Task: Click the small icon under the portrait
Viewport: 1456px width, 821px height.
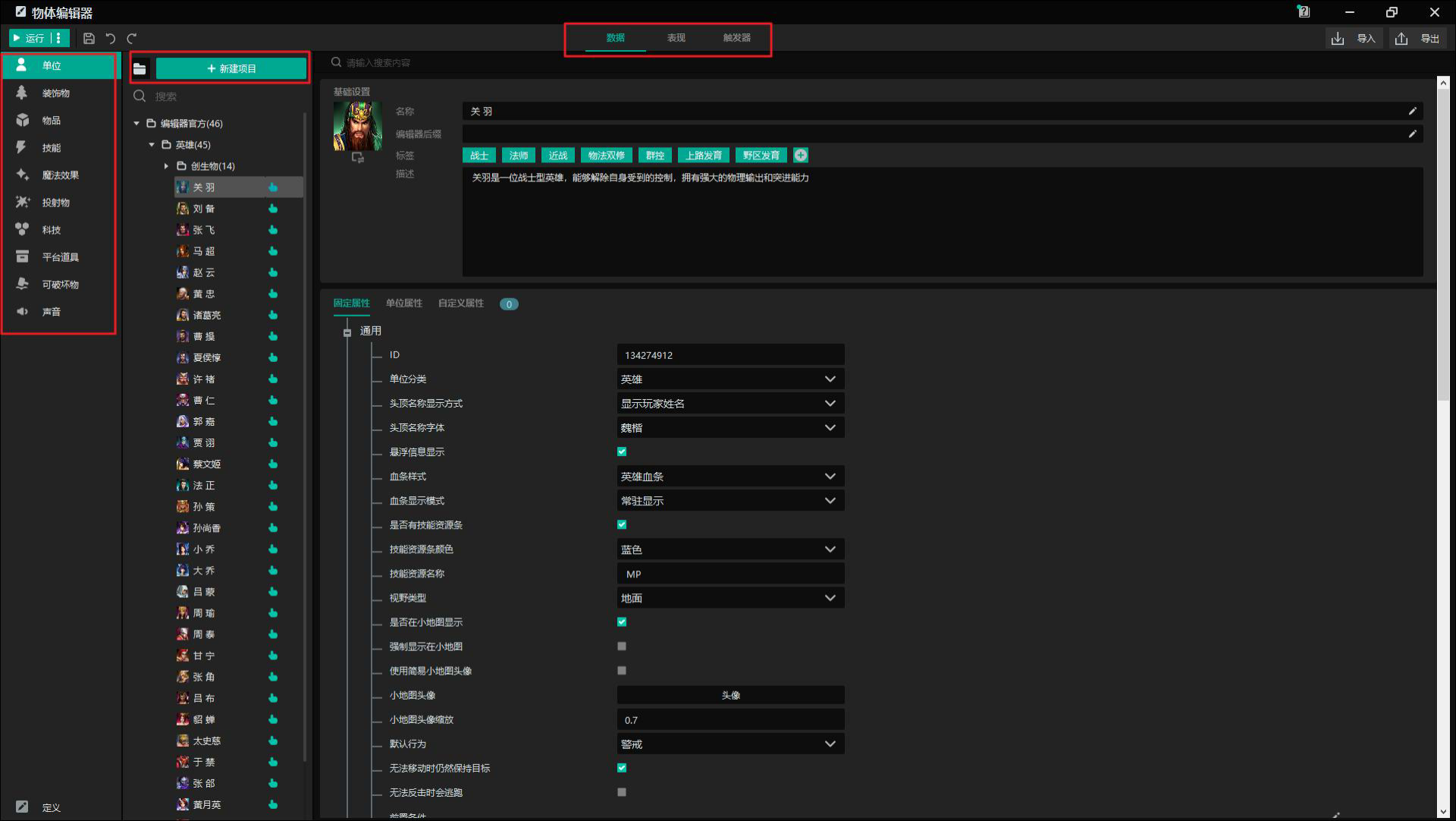Action: click(x=358, y=158)
